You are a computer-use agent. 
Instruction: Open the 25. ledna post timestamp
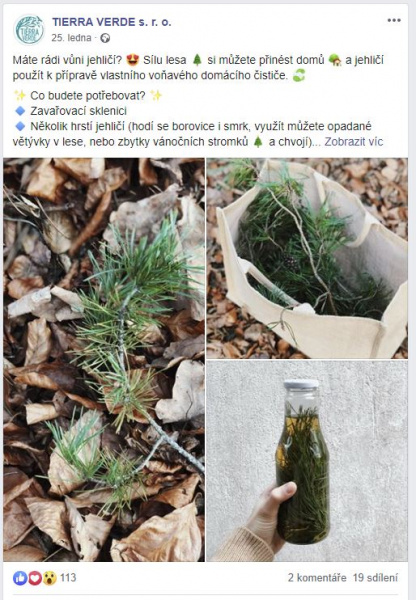pos(72,38)
